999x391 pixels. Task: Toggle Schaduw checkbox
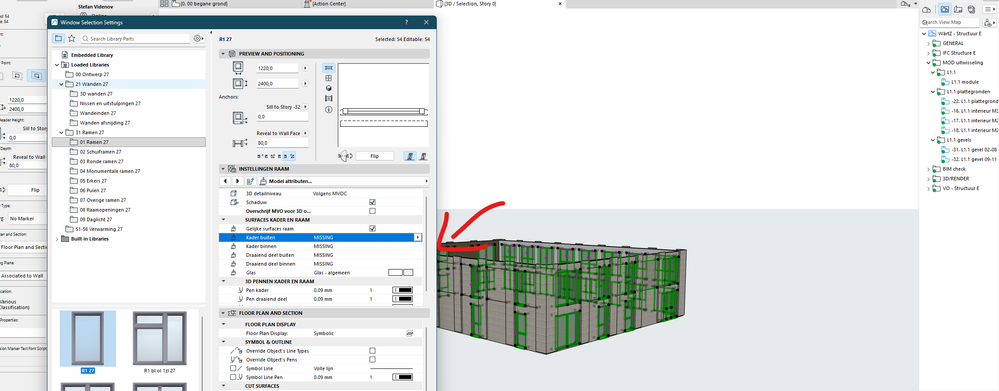(x=373, y=202)
